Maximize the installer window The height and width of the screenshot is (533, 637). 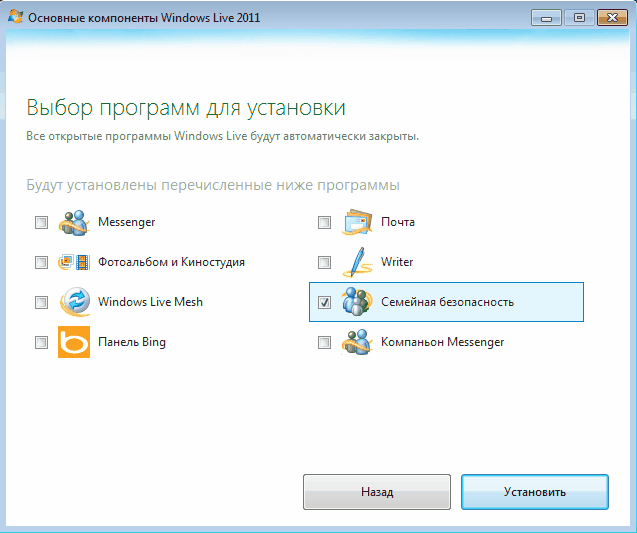579,18
